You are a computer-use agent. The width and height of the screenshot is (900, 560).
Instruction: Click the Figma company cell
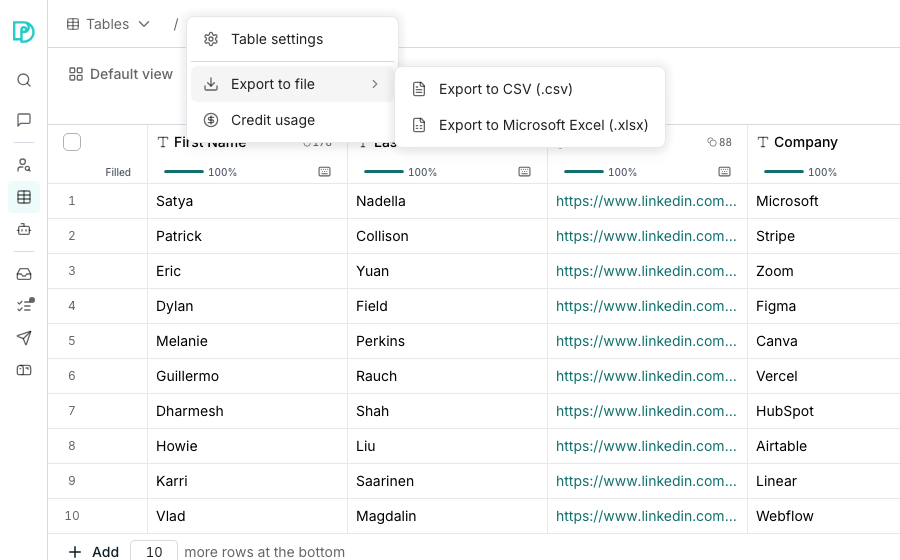click(824, 306)
